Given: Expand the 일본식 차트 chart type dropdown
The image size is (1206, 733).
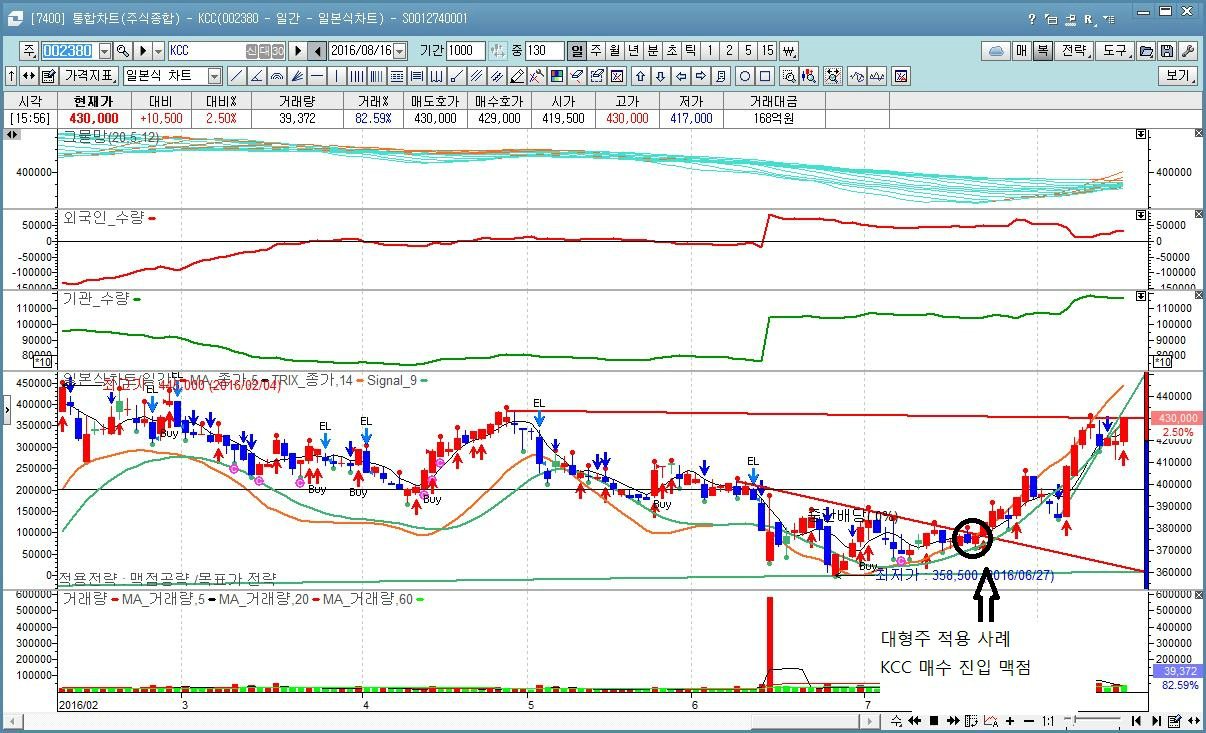Looking at the screenshot, I should pos(214,76).
